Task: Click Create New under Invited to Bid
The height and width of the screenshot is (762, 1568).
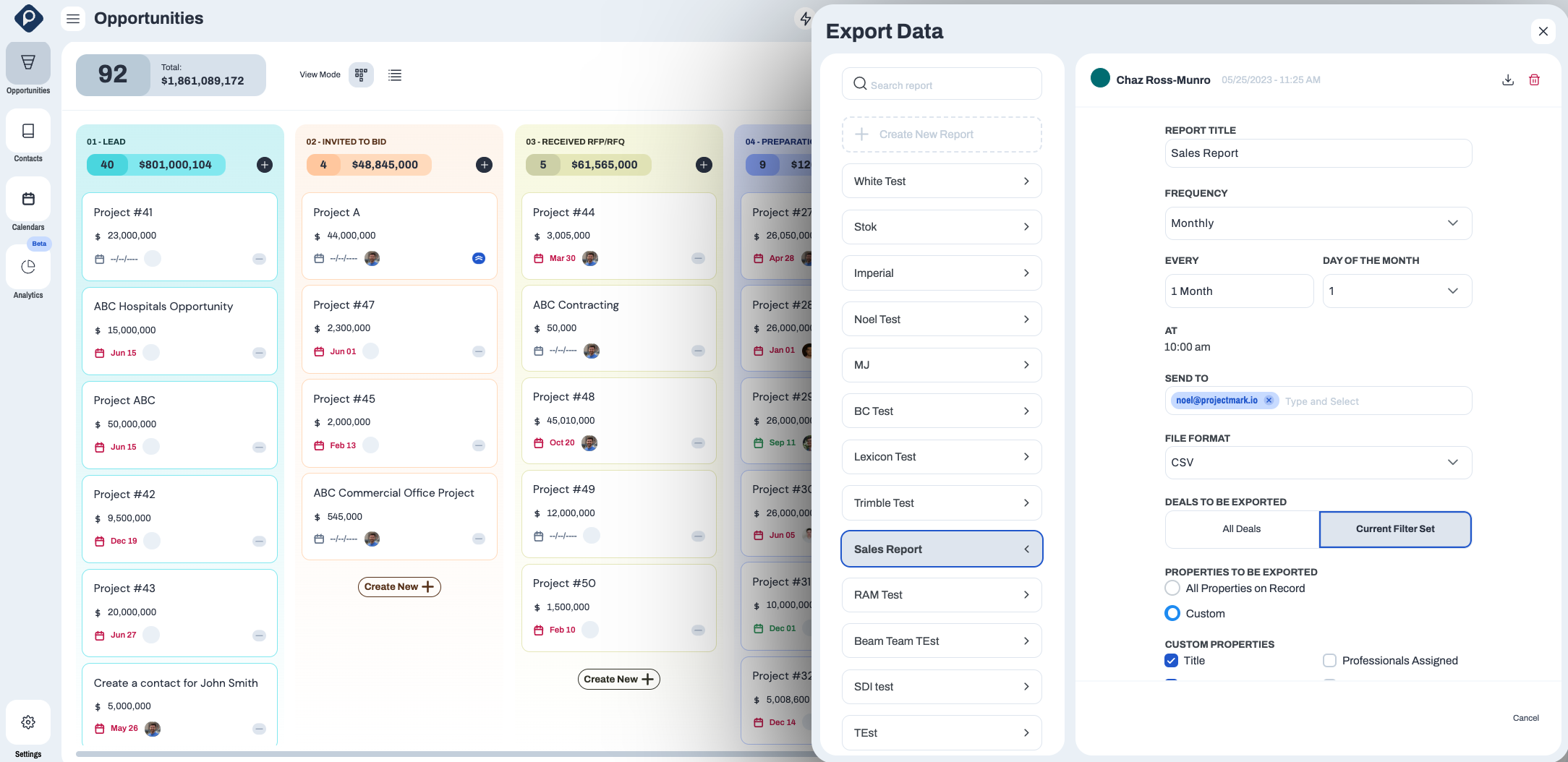Action: tap(399, 586)
